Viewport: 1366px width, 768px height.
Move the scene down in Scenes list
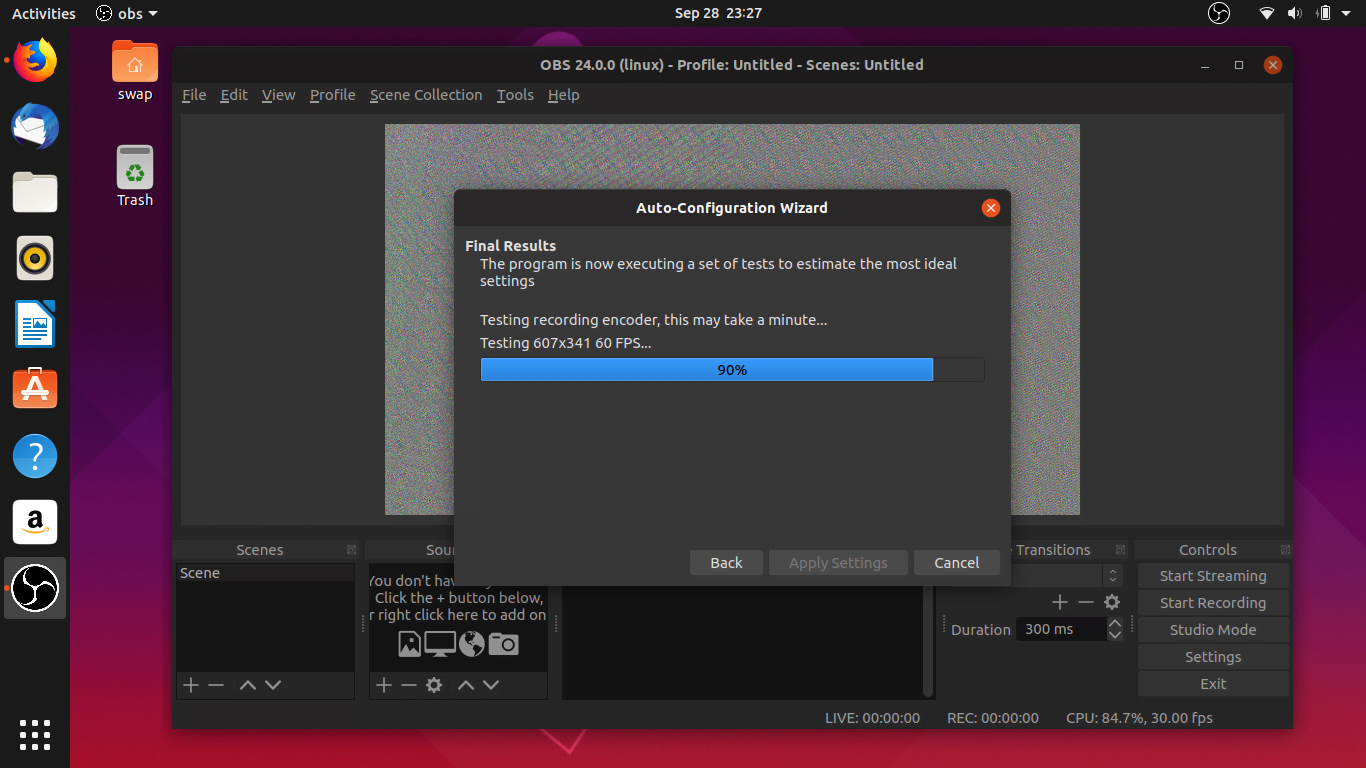tap(273, 685)
